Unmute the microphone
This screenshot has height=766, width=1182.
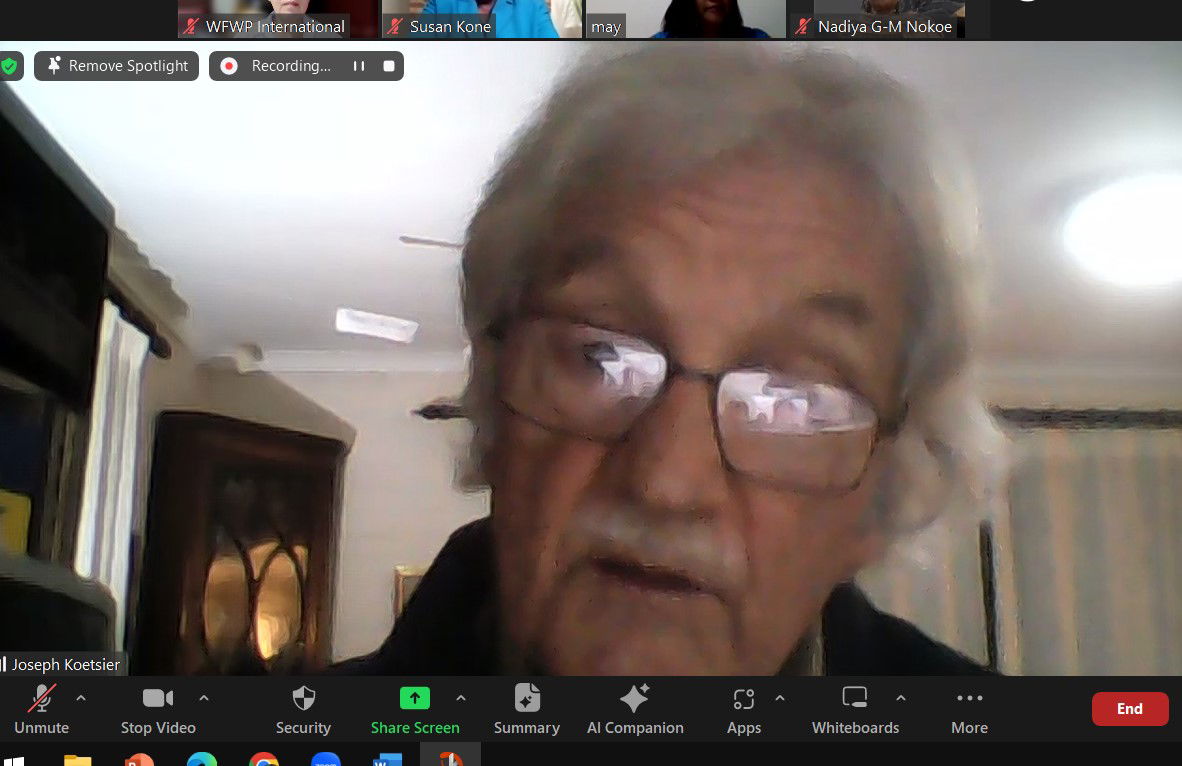coord(41,709)
